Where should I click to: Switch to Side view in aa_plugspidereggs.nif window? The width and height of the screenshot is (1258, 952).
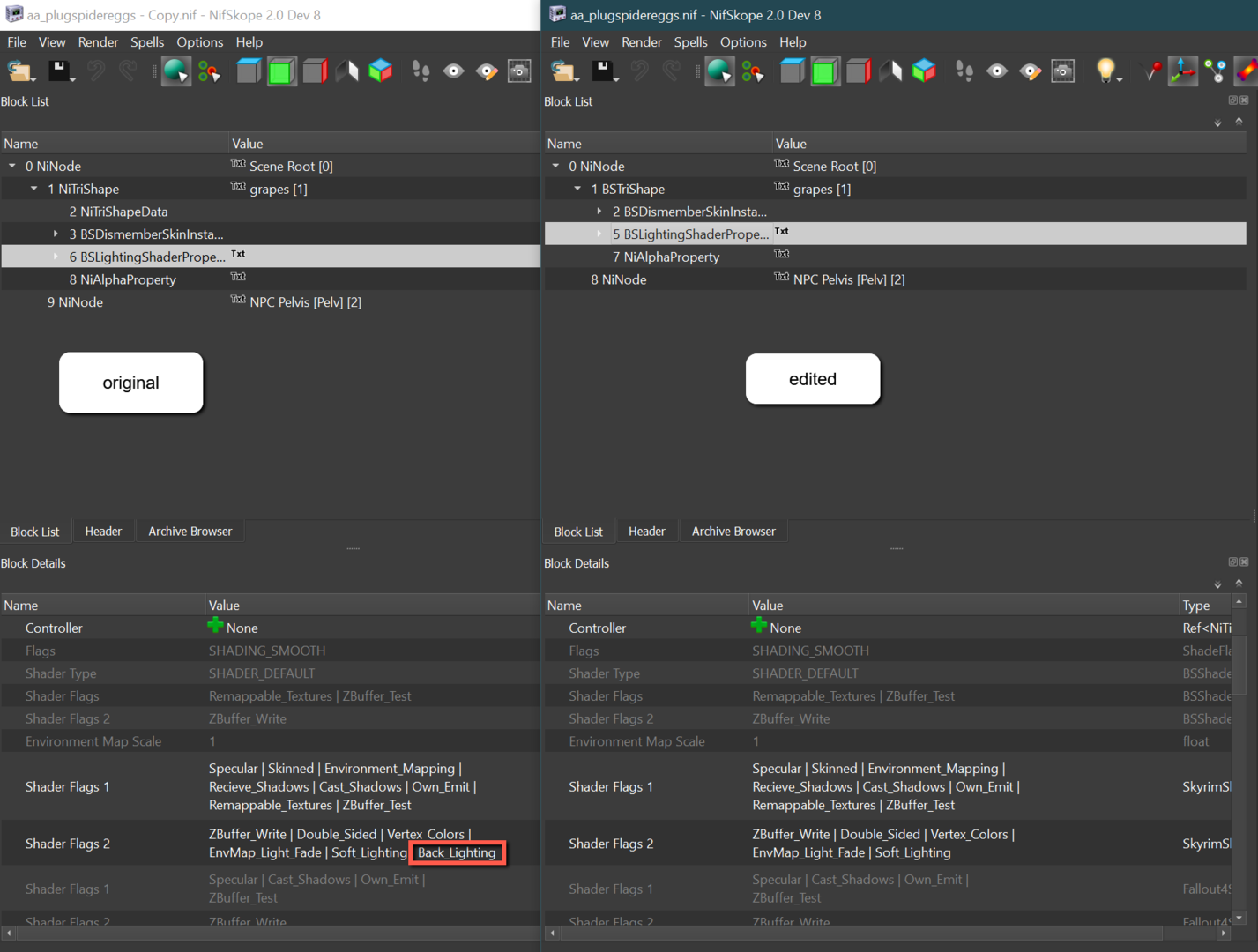click(859, 71)
